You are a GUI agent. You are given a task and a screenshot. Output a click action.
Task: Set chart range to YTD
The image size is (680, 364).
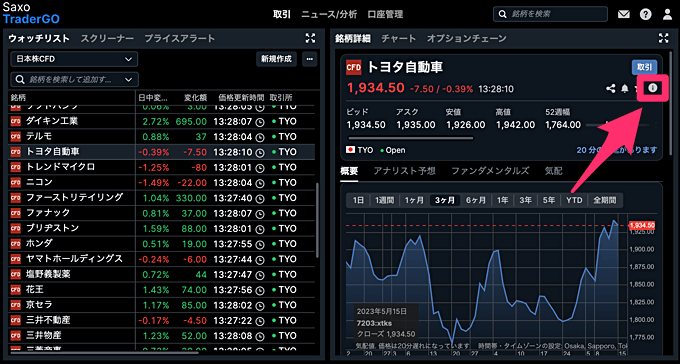point(574,200)
